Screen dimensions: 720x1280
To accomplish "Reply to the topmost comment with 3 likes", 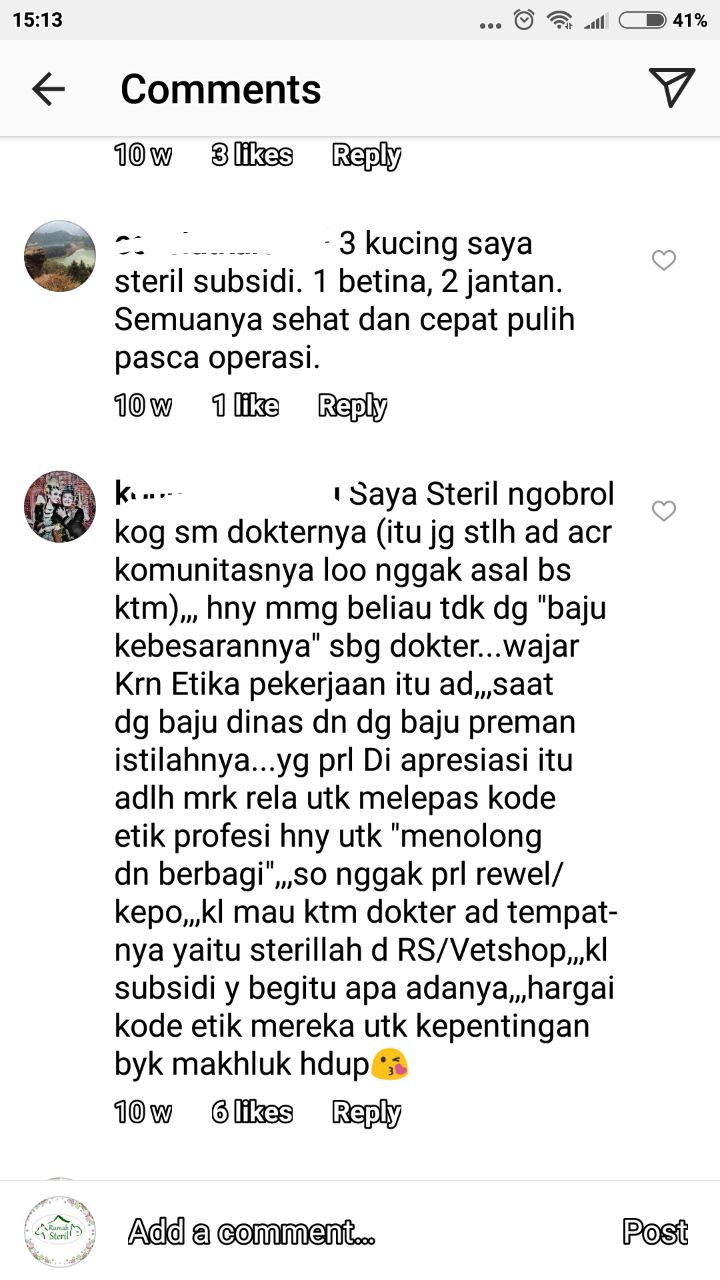I will [x=366, y=156].
